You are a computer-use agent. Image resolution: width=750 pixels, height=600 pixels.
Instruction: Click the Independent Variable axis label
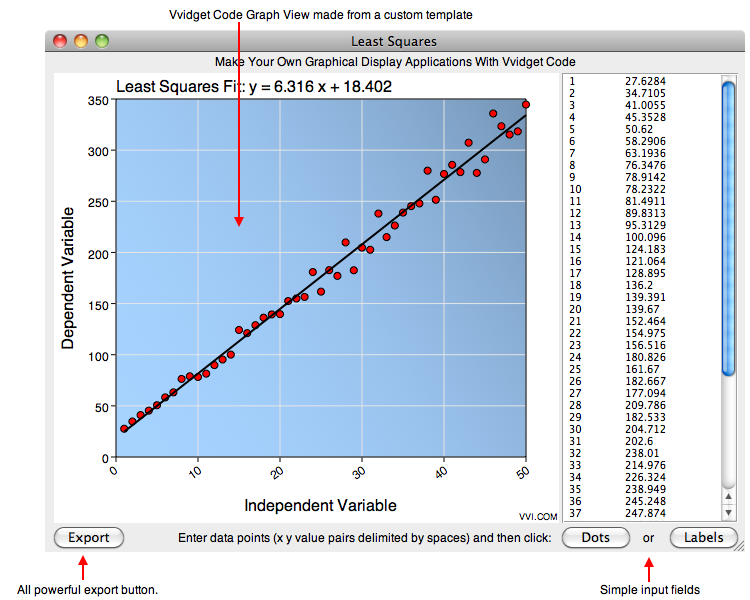point(320,505)
